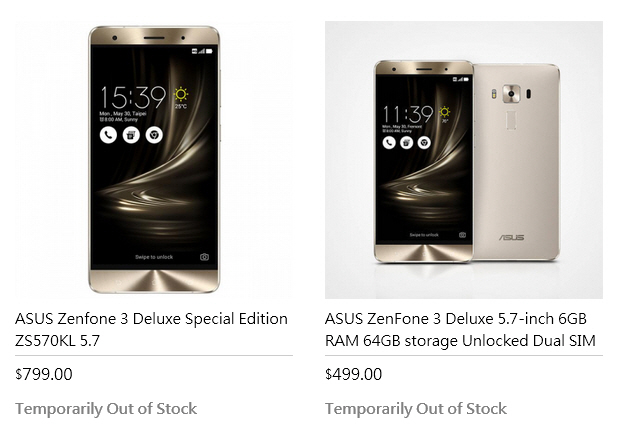Screen dimensions: 618x428
Task: Click Swipe to unlock text on left phone
Action: tap(154, 257)
